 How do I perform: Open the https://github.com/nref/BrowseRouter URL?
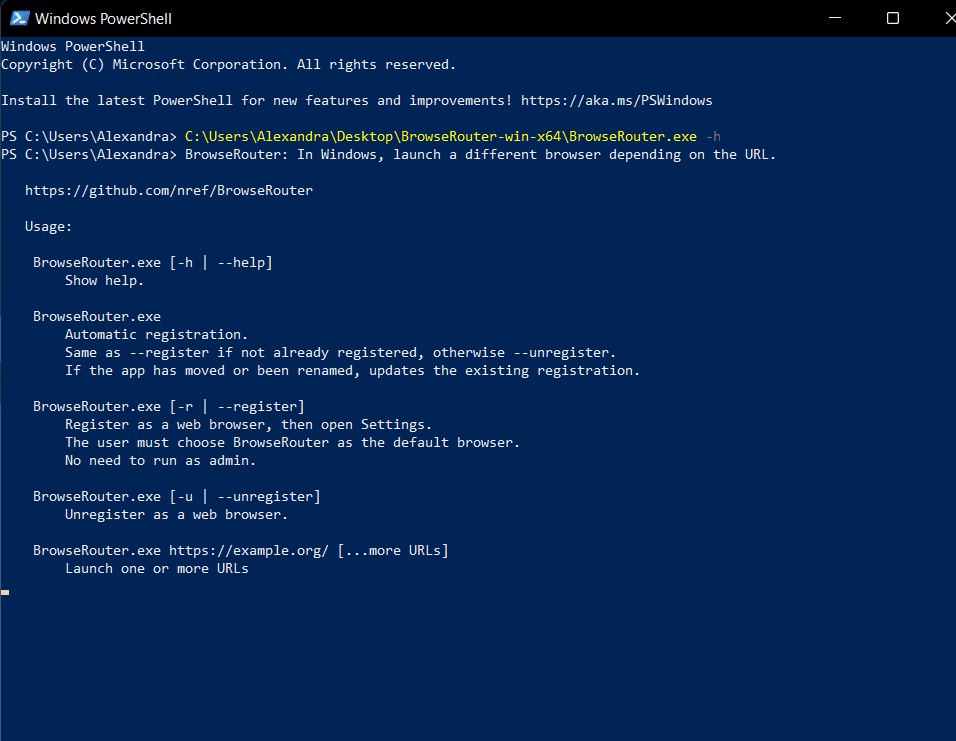coord(169,190)
